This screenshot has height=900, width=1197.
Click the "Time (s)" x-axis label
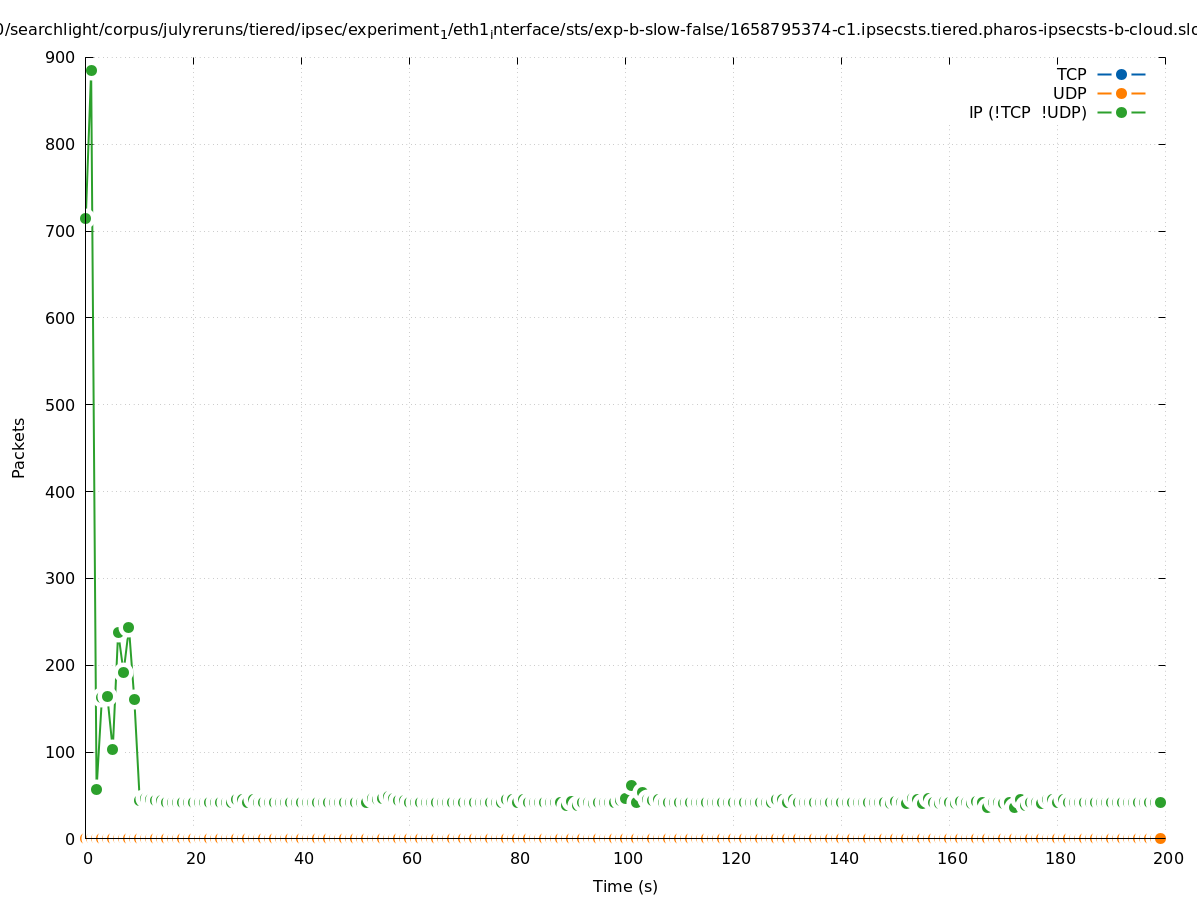point(625,886)
